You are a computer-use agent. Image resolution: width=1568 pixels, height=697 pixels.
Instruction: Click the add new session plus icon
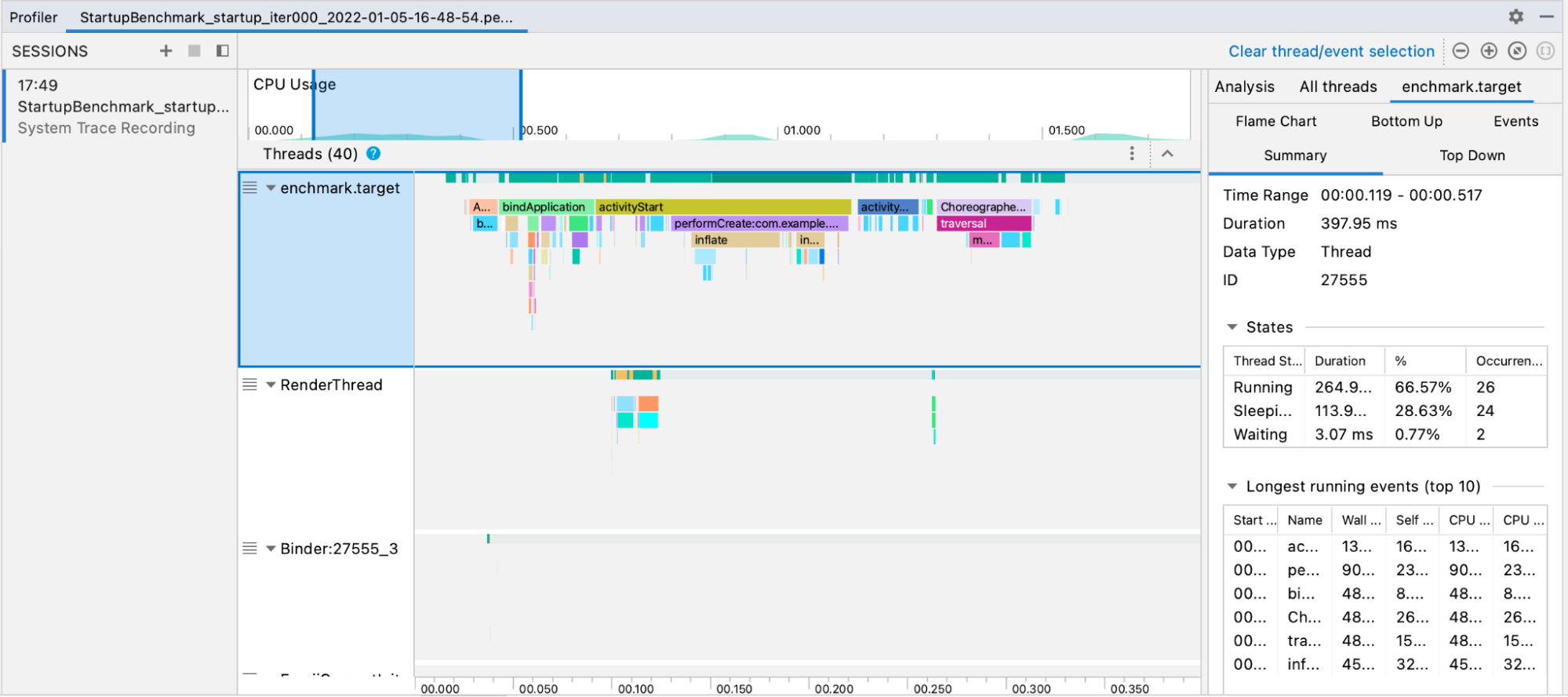click(166, 51)
